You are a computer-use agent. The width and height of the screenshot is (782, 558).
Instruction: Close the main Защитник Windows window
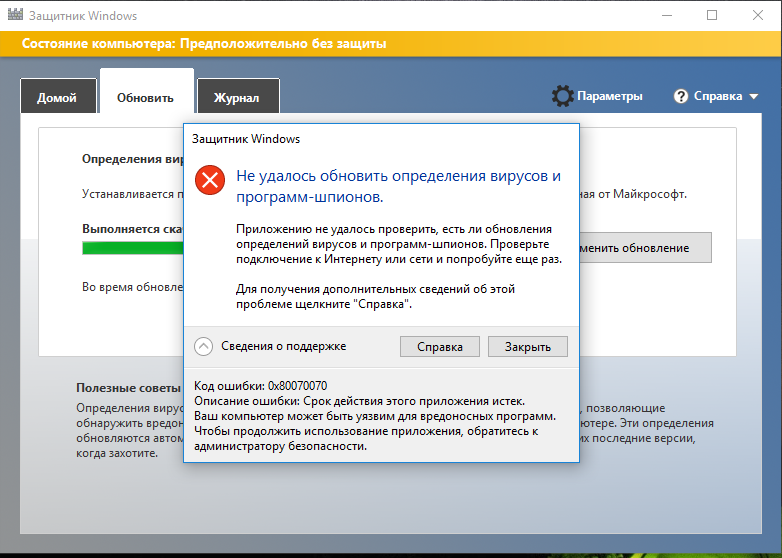[x=758, y=15]
